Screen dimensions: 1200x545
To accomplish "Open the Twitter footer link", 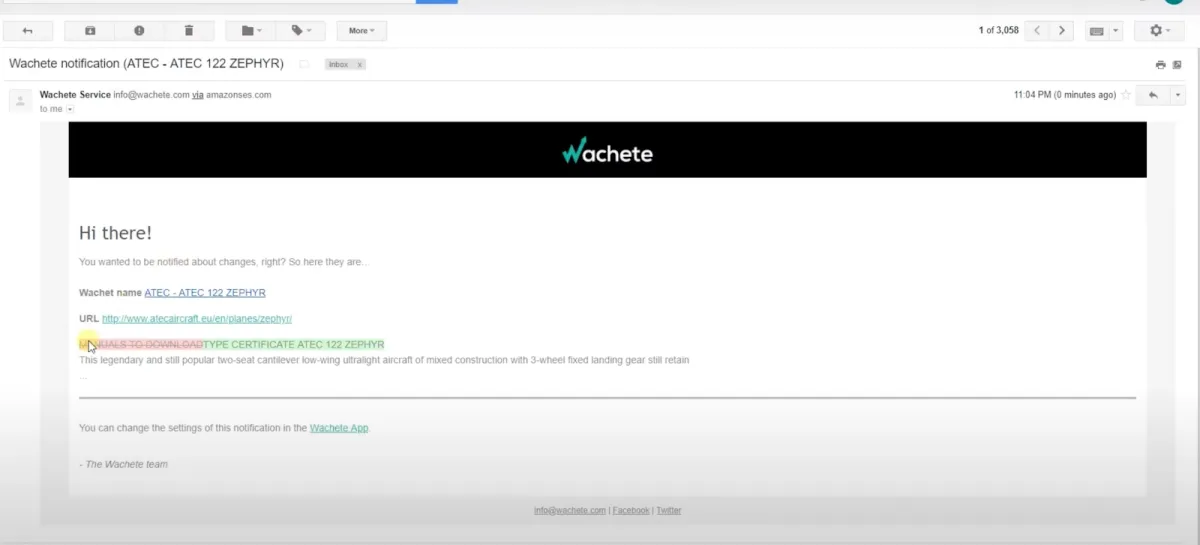I will tap(669, 510).
